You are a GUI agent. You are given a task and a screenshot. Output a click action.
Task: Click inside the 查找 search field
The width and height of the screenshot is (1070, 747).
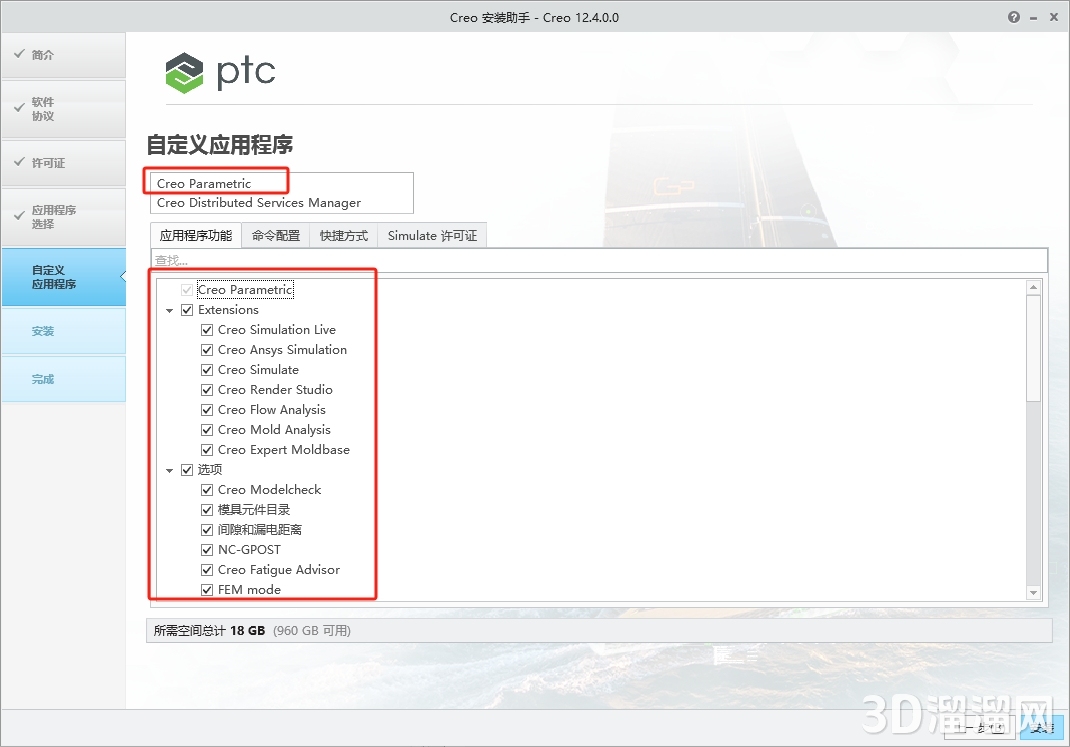point(400,260)
